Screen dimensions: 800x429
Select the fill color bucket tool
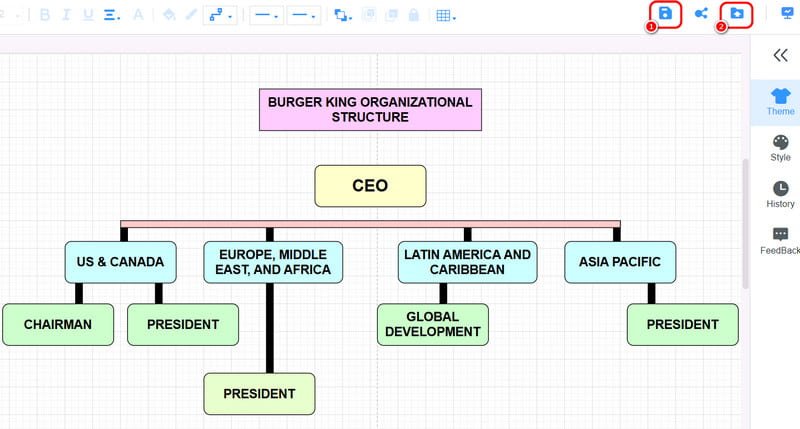[x=169, y=15]
